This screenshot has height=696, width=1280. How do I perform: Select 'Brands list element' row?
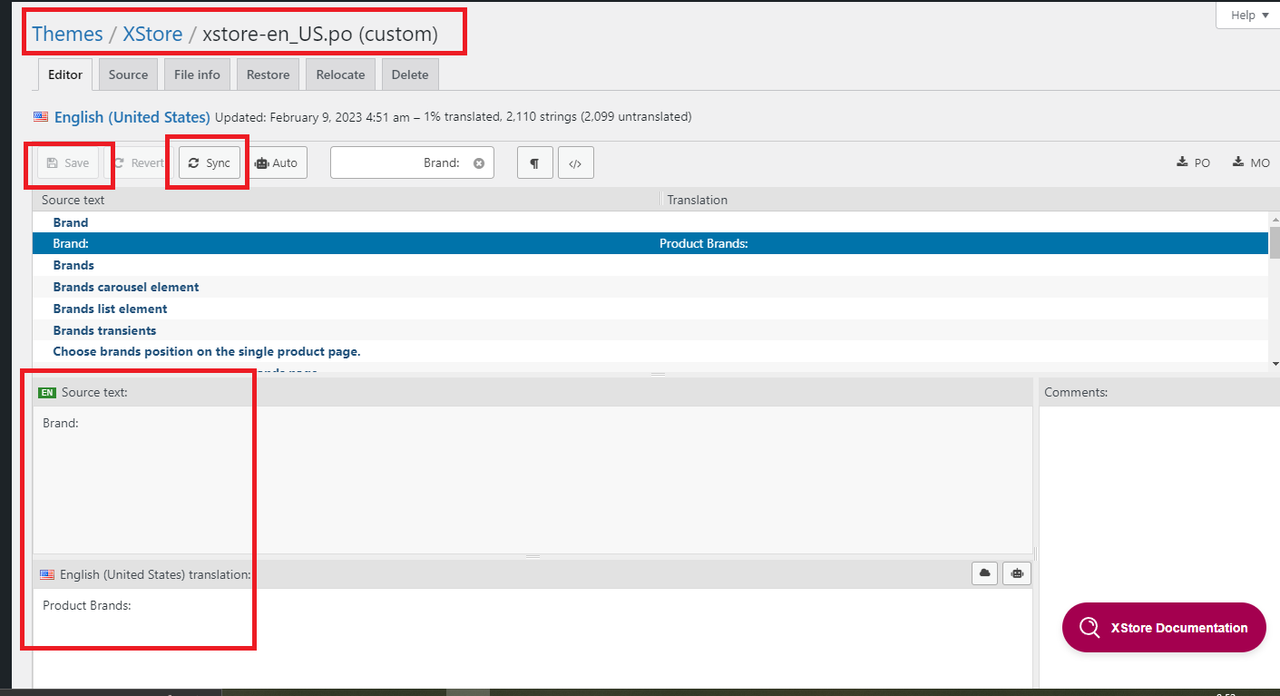[651, 309]
